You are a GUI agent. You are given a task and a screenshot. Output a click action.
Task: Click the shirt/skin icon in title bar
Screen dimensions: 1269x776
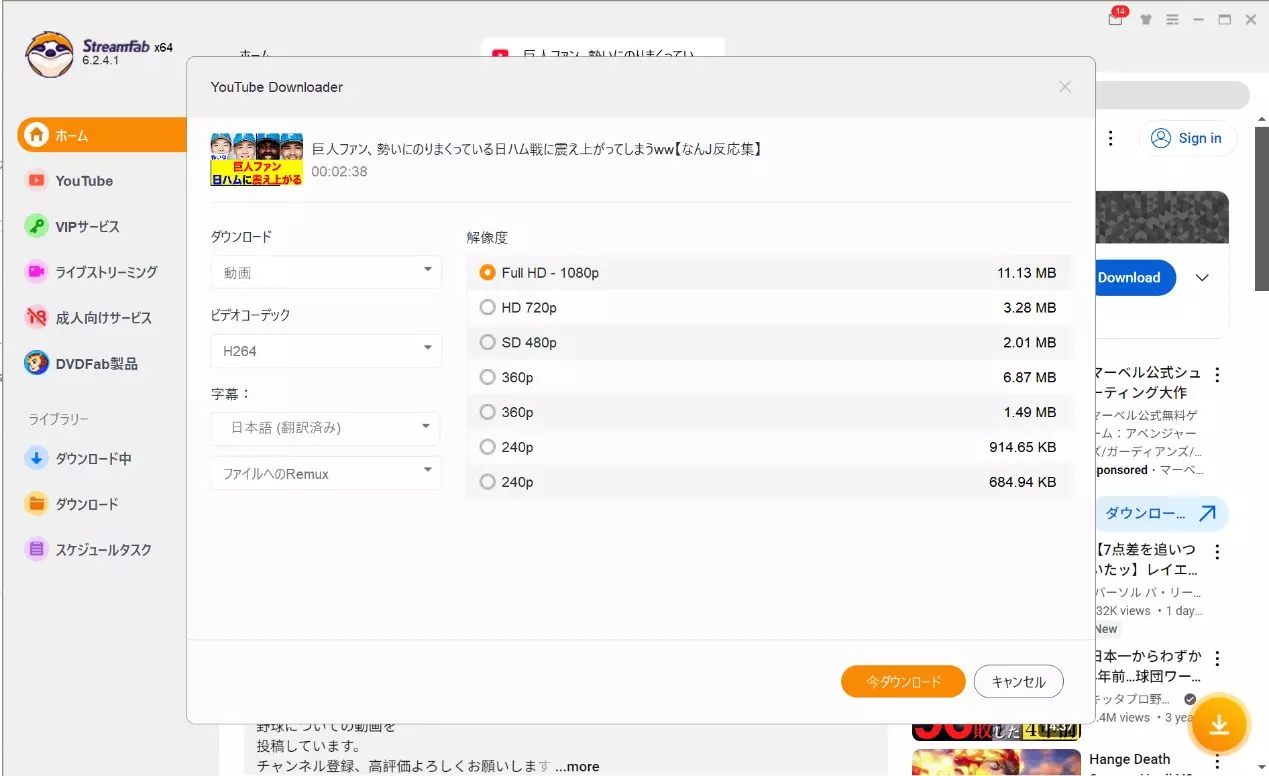tap(1146, 19)
